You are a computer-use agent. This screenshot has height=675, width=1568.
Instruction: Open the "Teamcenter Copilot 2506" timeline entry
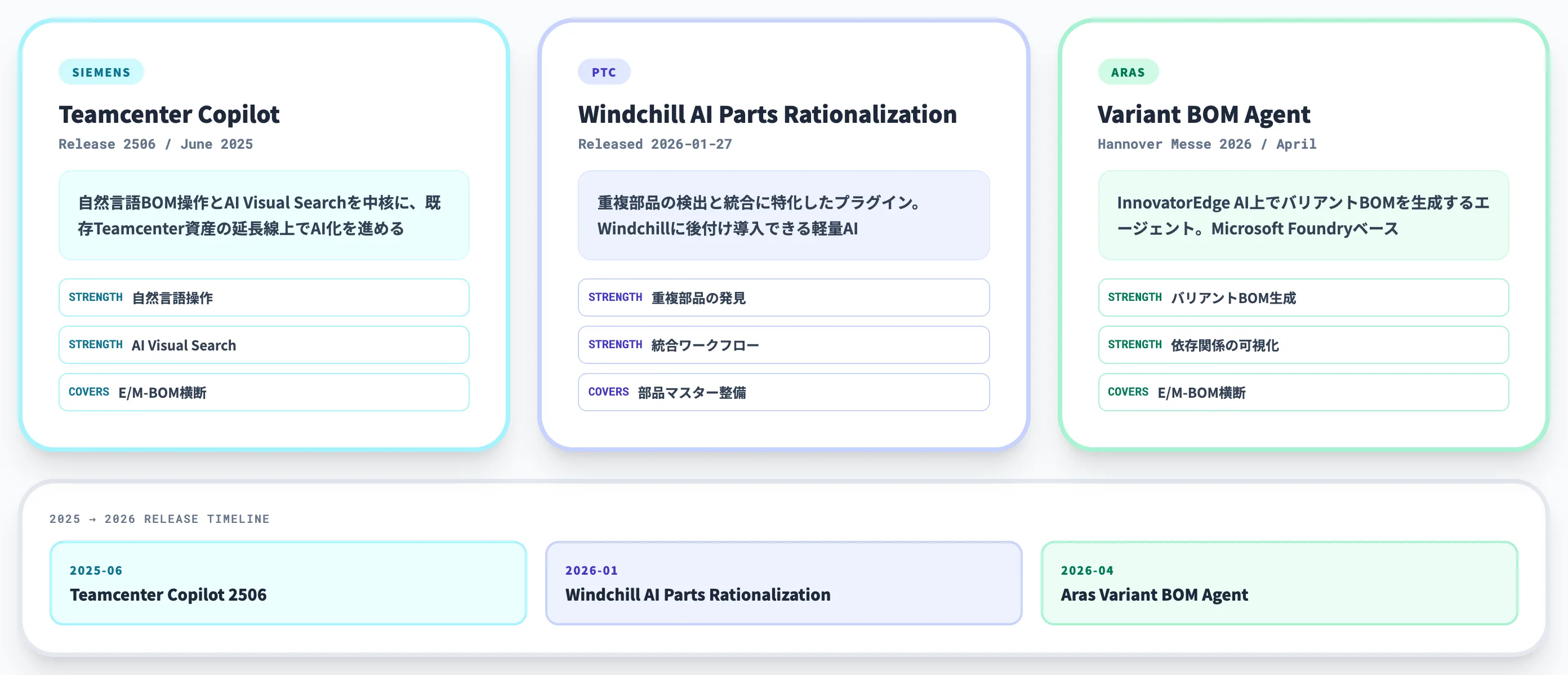288,583
